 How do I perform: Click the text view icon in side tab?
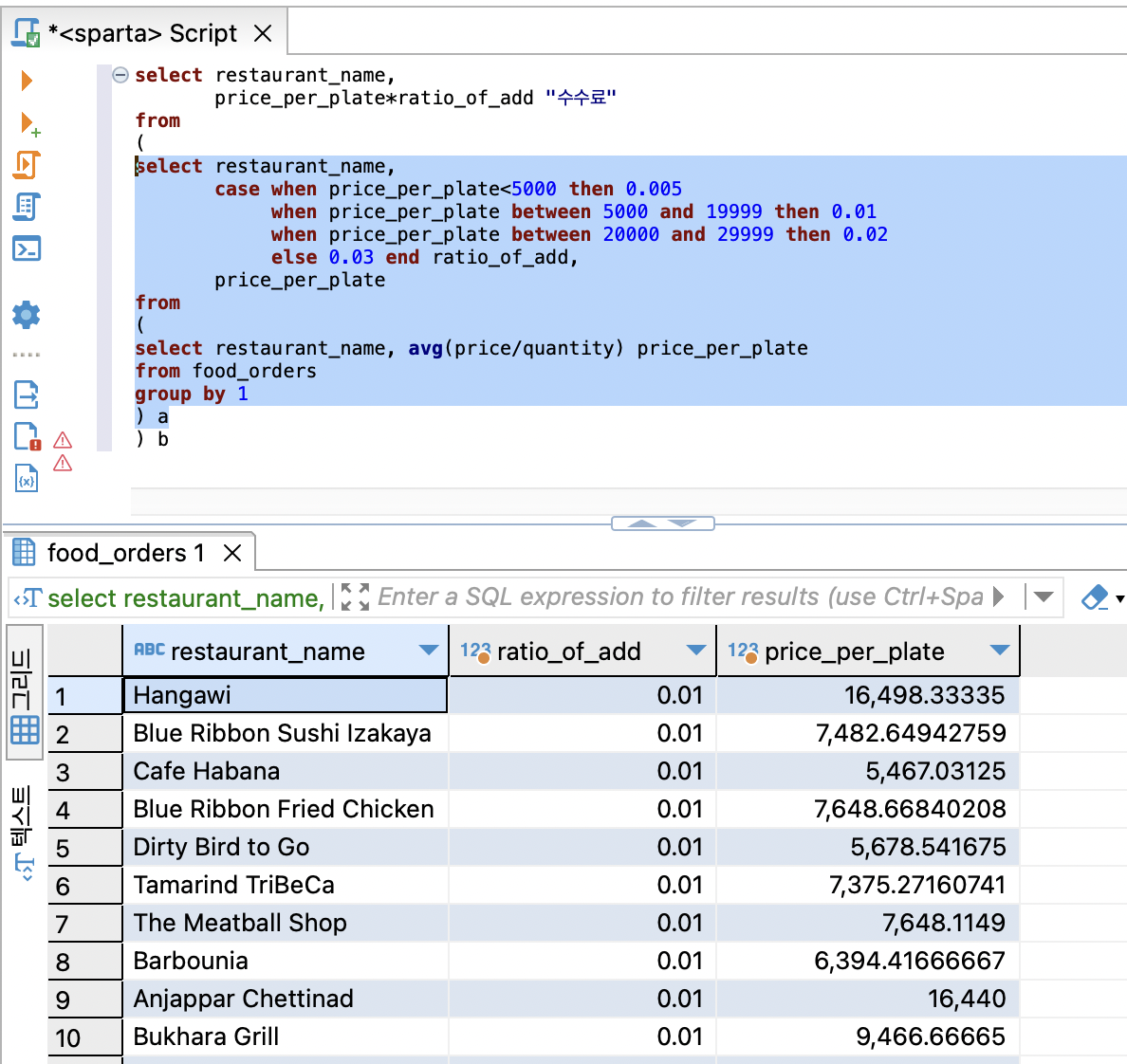pyautogui.click(x=25, y=869)
